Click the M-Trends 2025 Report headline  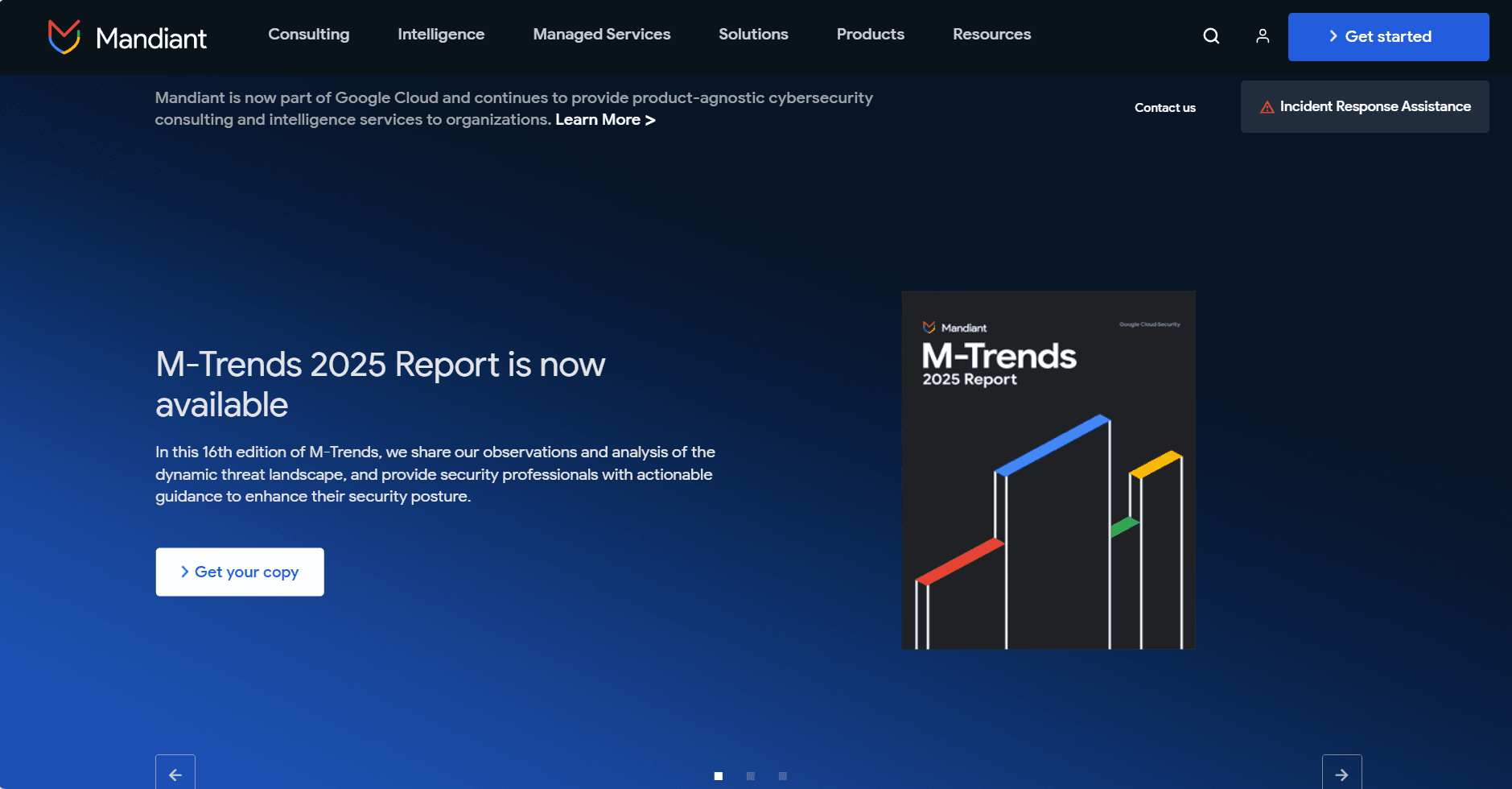coord(380,385)
